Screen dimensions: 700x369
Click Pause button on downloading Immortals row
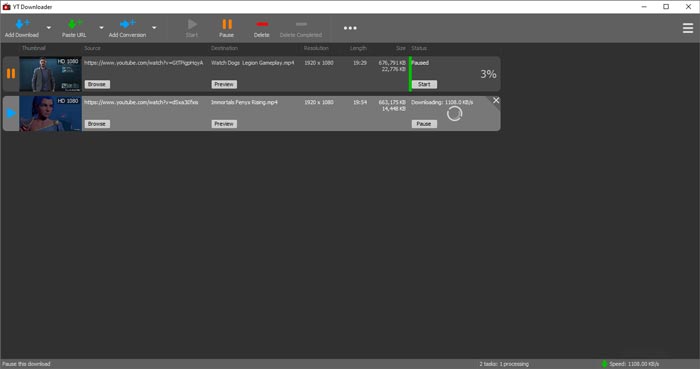click(x=424, y=124)
